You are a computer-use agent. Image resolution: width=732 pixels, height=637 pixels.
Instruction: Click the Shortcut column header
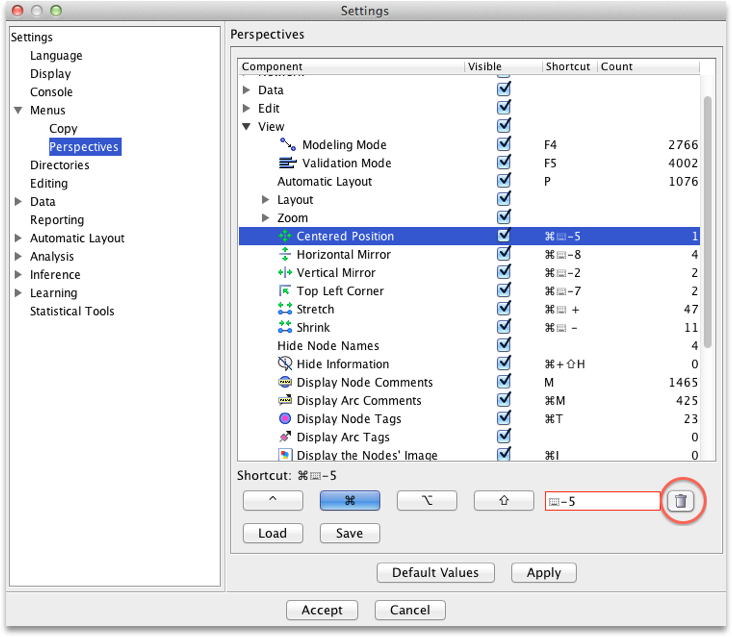click(x=570, y=66)
